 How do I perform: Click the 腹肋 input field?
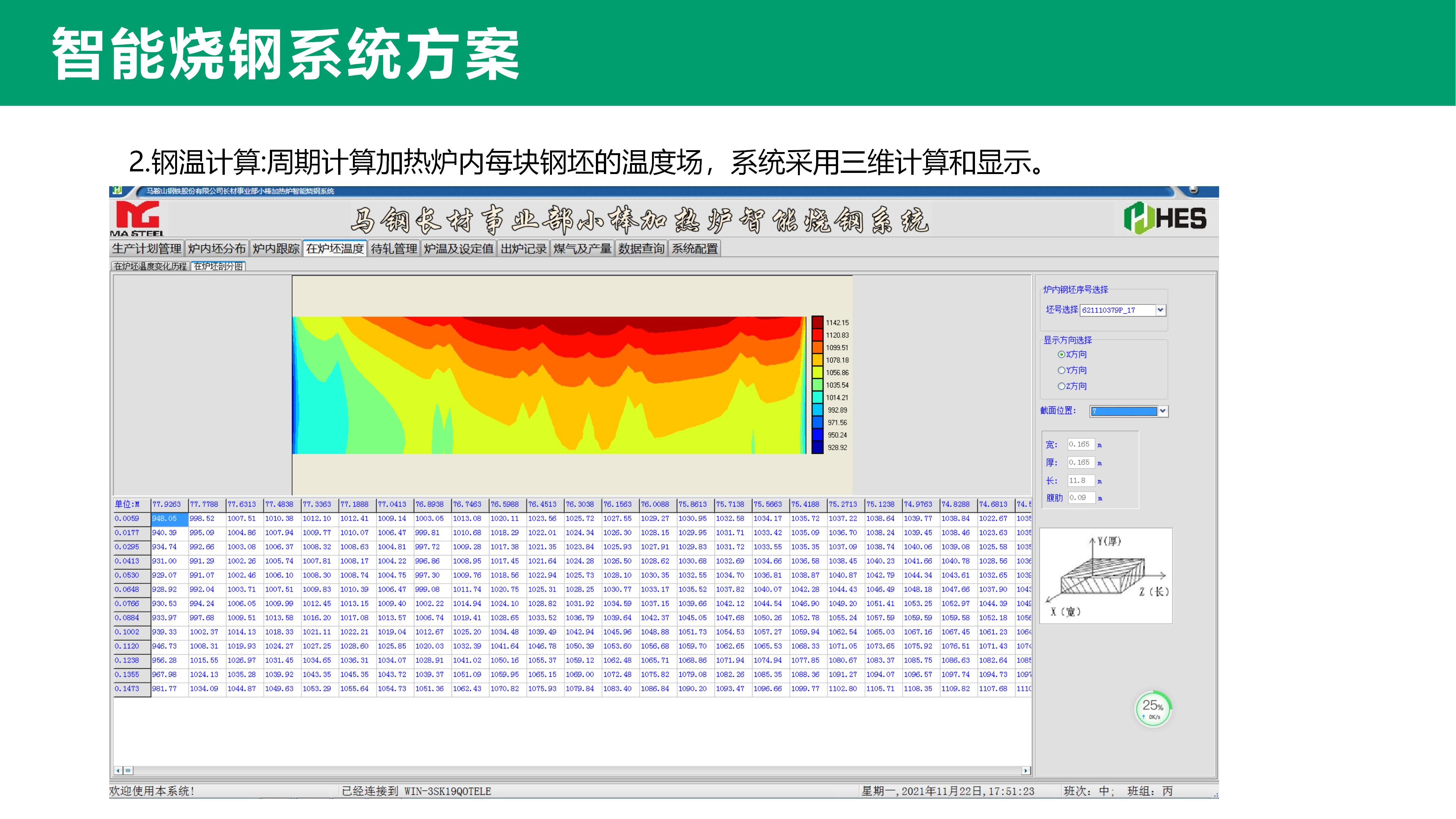tap(1081, 497)
